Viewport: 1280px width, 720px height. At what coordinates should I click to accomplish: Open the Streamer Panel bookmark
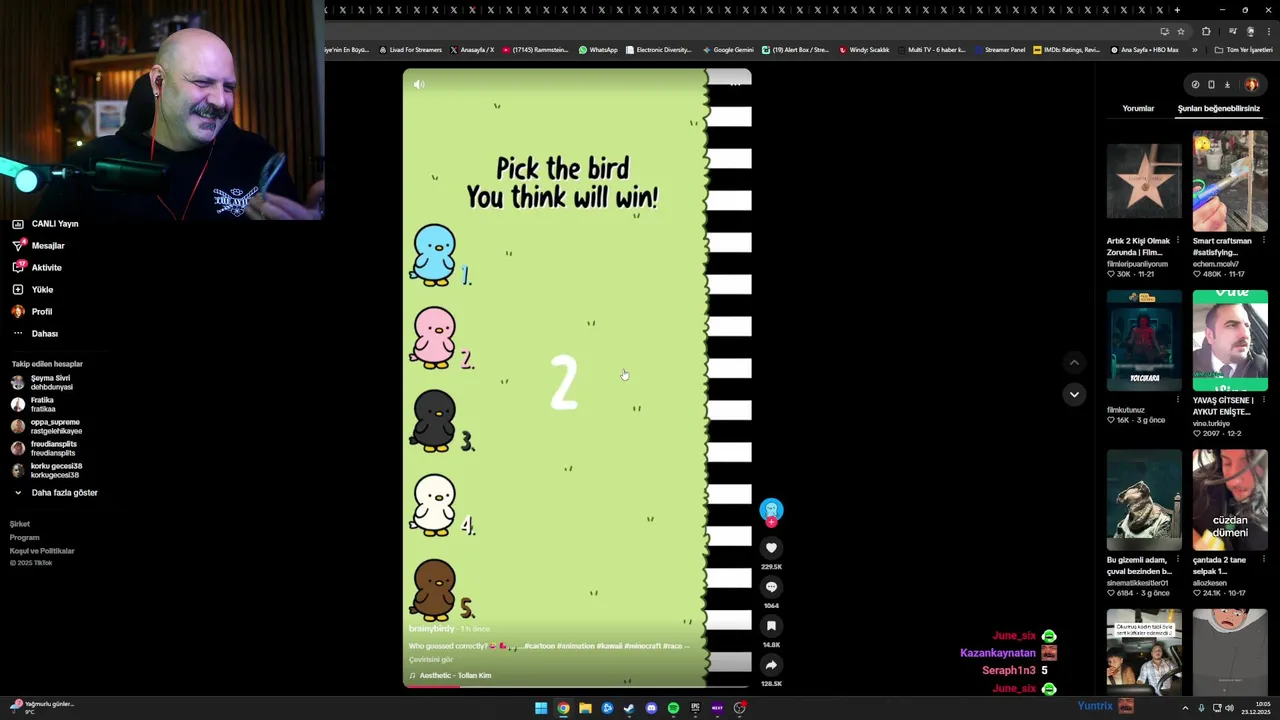(1001, 50)
